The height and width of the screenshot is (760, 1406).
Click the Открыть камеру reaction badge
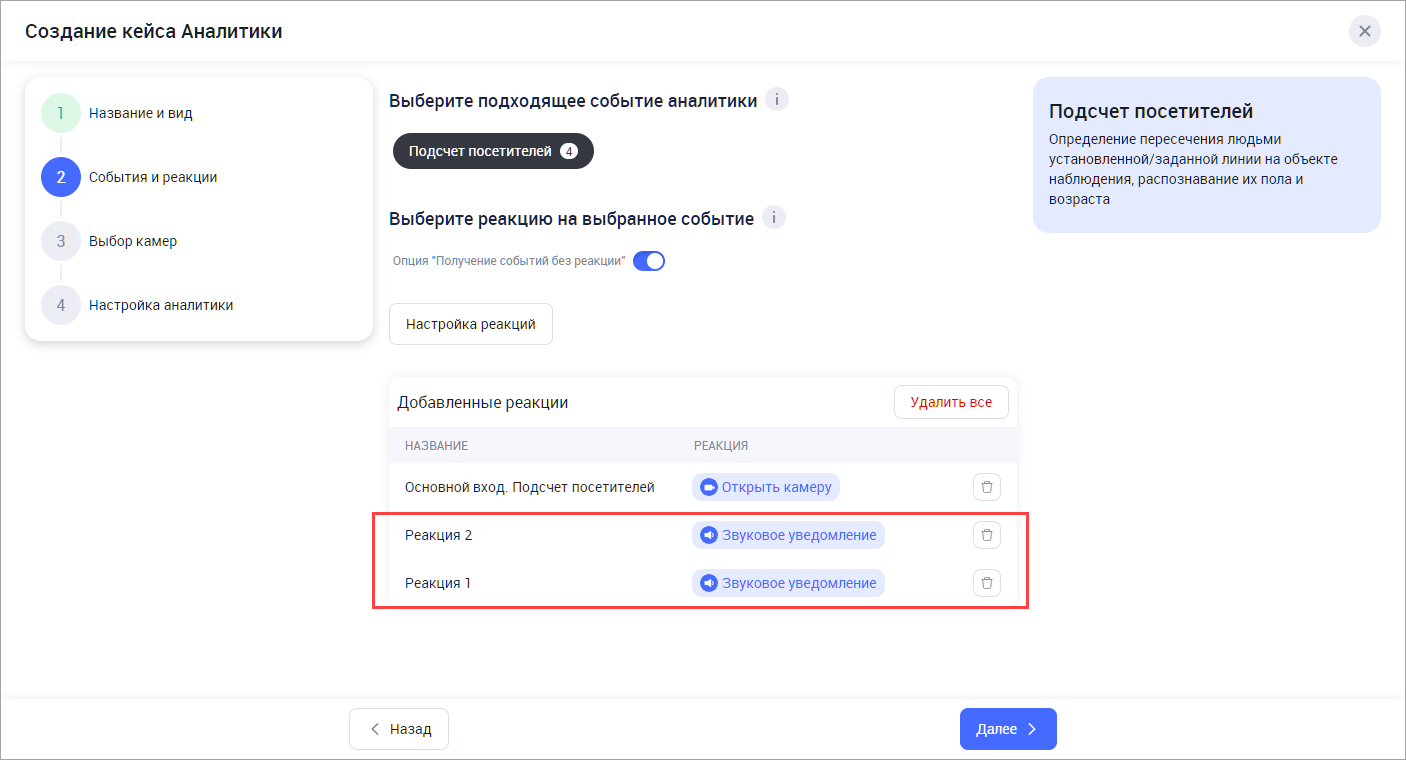click(766, 487)
